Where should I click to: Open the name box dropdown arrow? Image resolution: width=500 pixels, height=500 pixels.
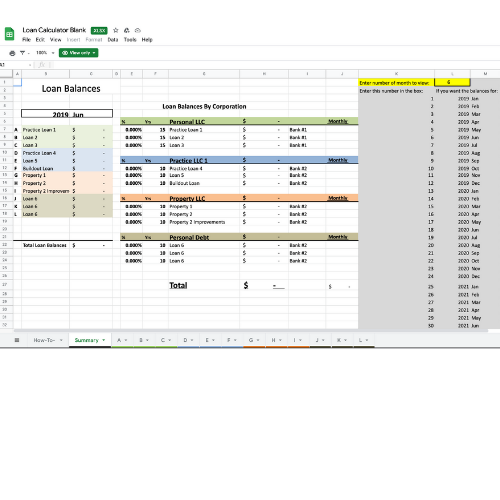coord(30,65)
